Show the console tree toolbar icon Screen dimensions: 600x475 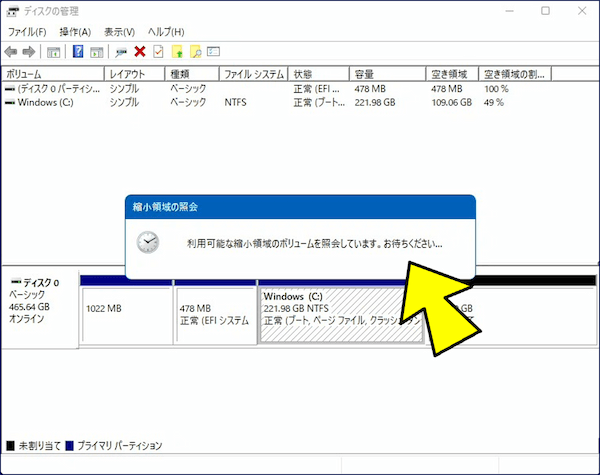tap(53, 52)
